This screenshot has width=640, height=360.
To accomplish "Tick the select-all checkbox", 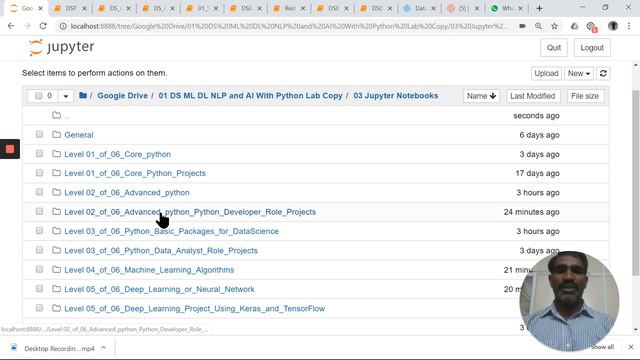I will [38, 96].
